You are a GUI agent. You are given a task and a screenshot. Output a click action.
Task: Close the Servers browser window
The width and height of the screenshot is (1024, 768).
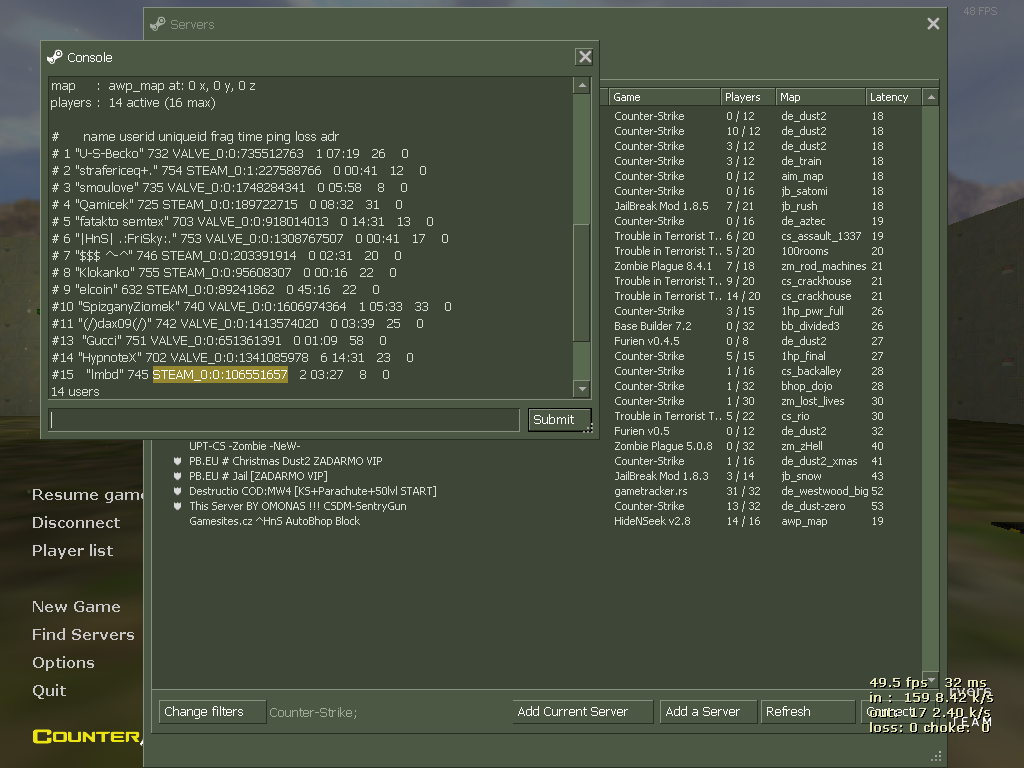pyautogui.click(x=933, y=24)
